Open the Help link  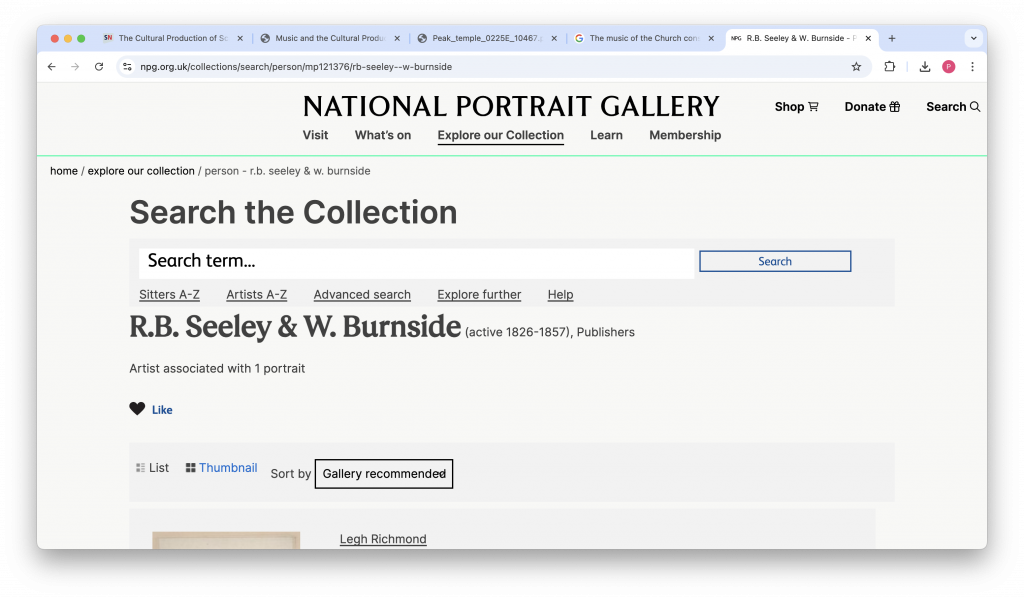(x=560, y=294)
